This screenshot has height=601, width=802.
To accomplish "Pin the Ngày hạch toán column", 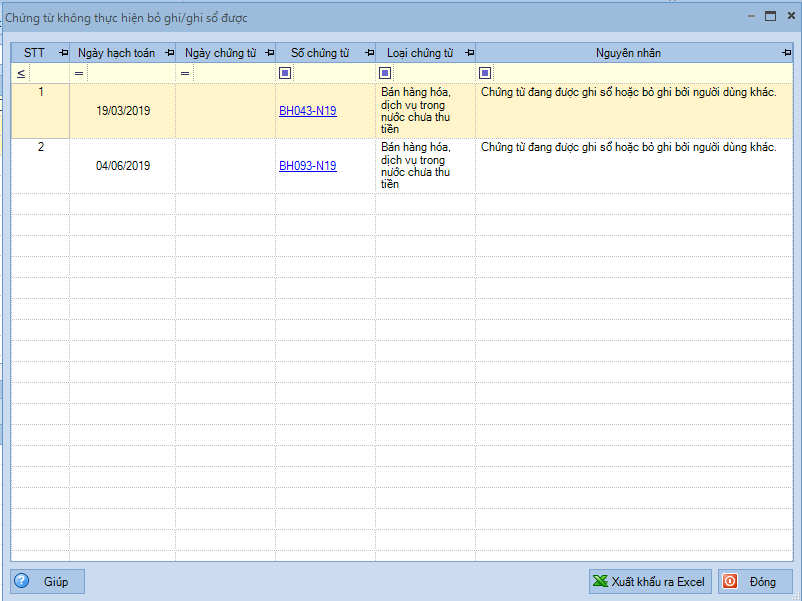I will (x=169, y=53).
